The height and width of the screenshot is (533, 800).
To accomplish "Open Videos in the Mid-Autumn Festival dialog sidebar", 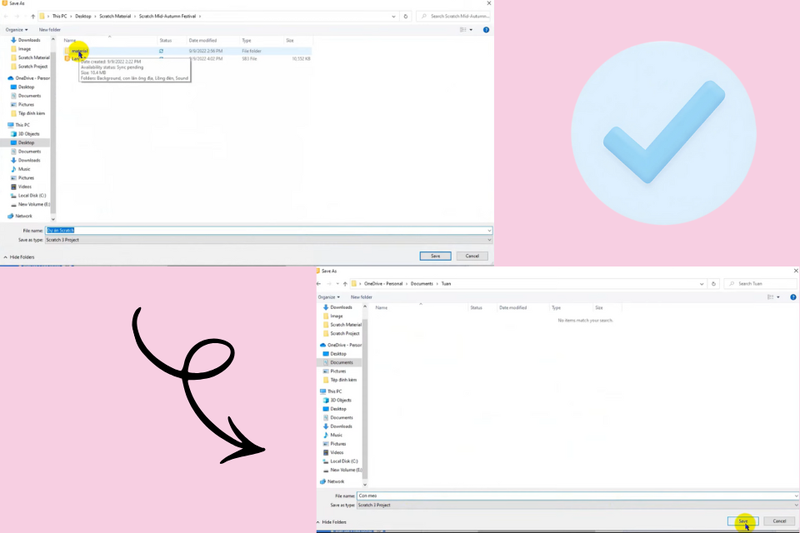I will [24, 187].
